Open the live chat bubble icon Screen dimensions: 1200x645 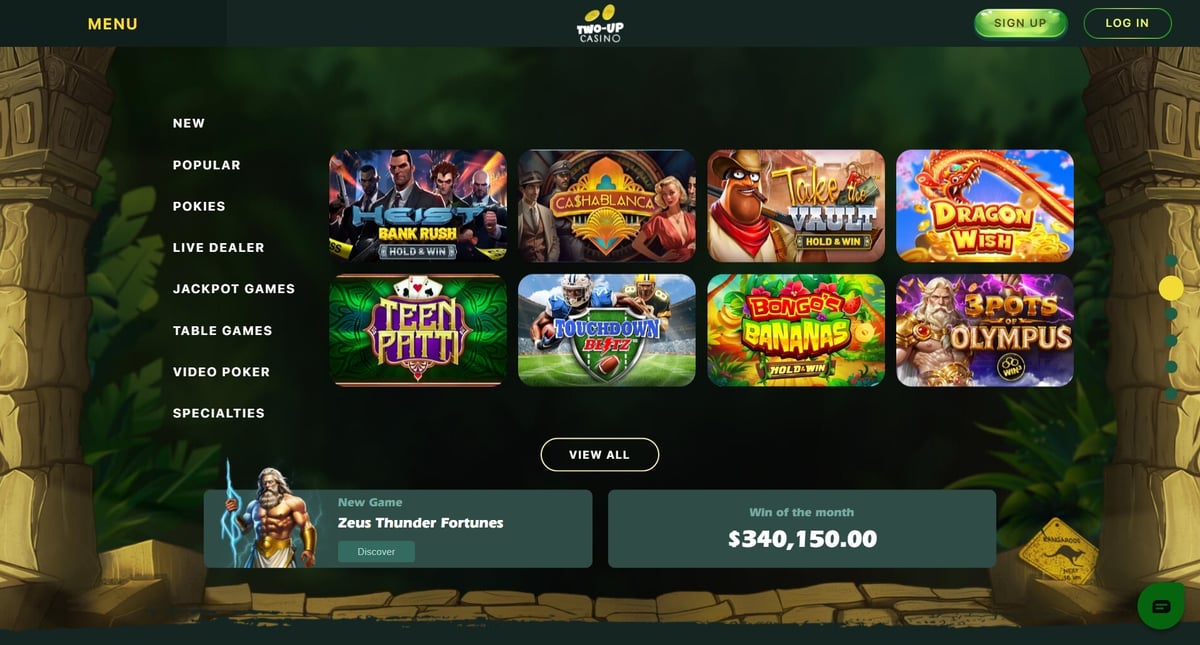(x=1161, y=606)
